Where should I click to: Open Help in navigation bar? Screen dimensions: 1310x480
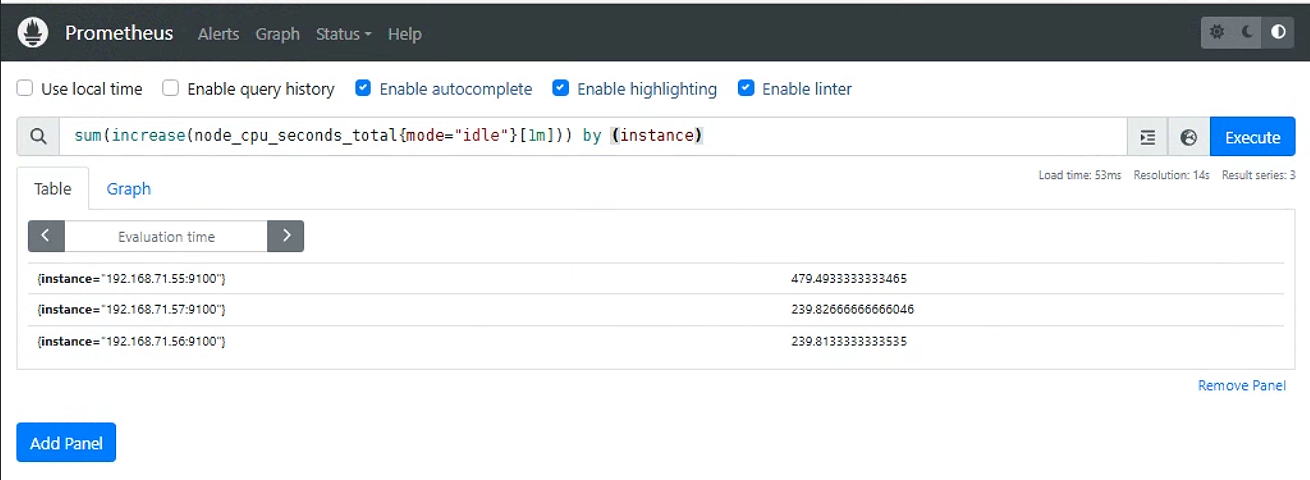tap(405, 33)
